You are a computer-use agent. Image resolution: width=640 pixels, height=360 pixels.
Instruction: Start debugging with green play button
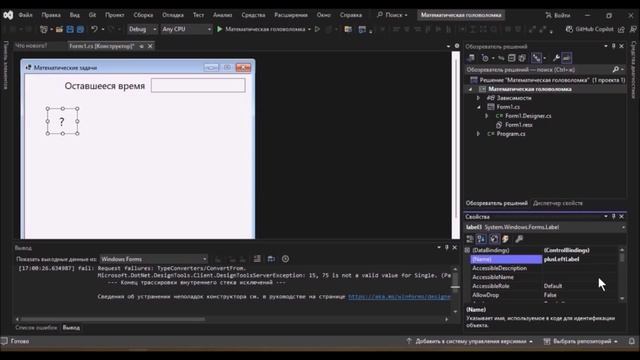click(x=220, y=29)
